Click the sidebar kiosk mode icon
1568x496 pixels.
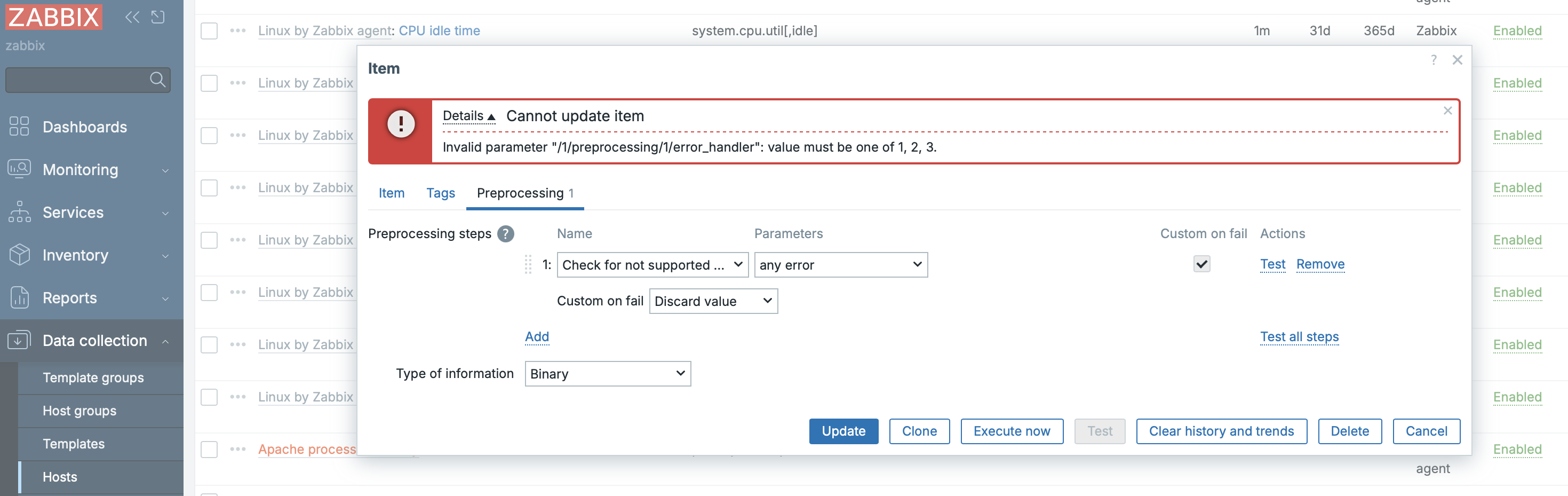point(157,17)
